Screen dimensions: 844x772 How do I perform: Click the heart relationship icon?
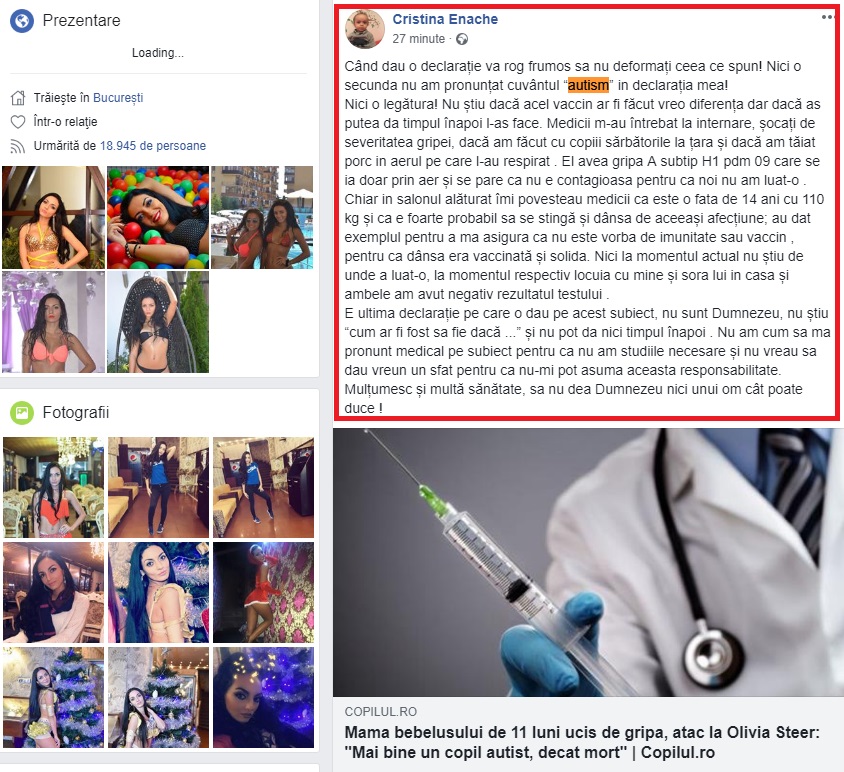[x=18, y=122]
